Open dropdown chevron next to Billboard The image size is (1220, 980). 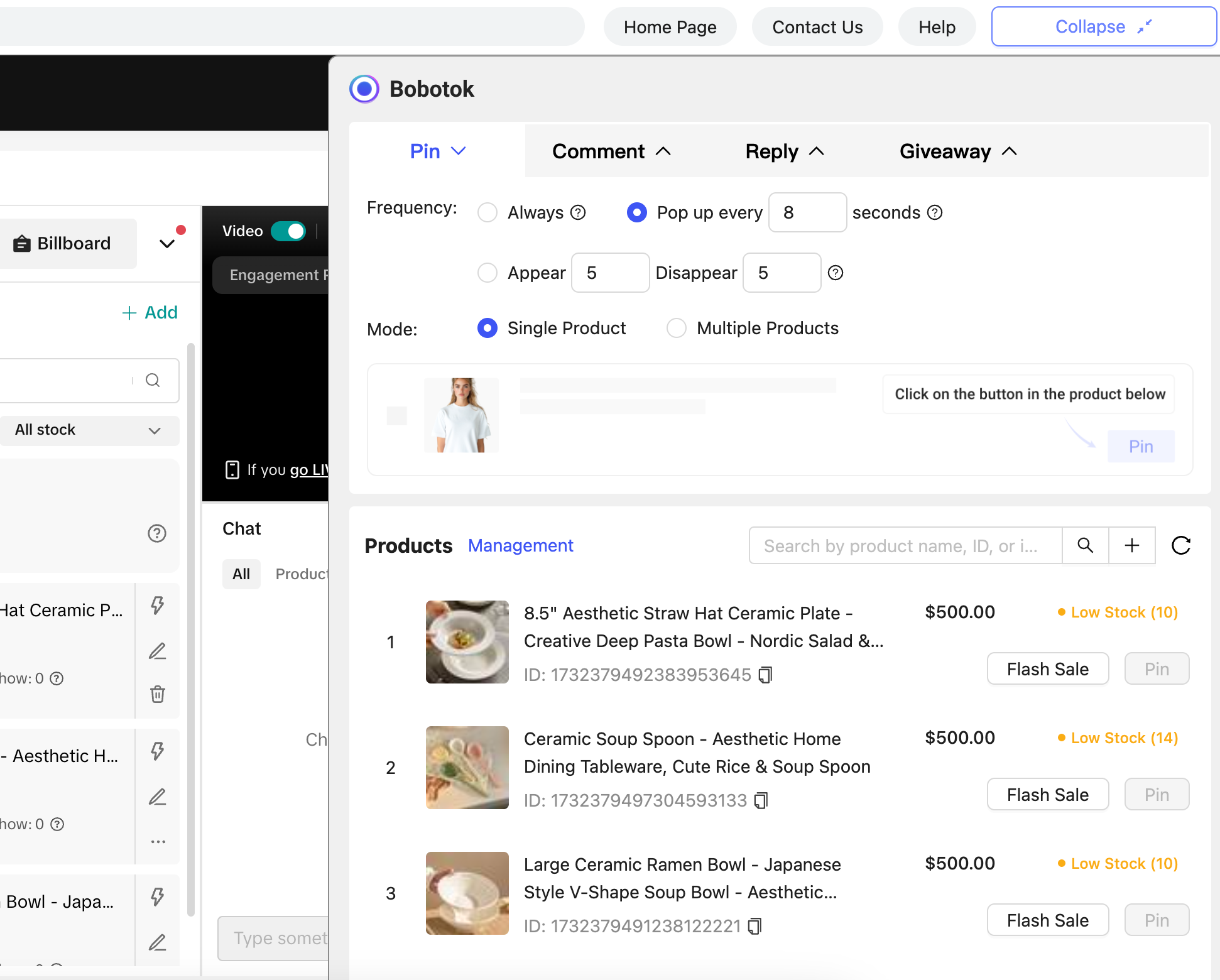pos(167,244)
